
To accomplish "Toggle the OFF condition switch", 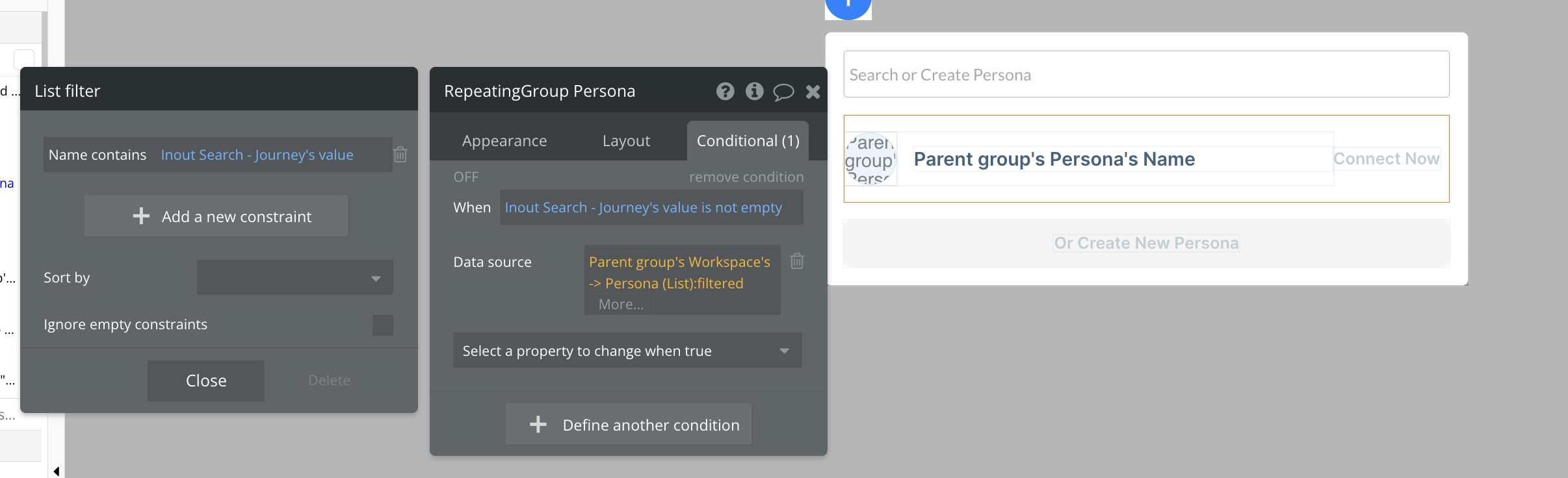I will [x=466, y=177].
